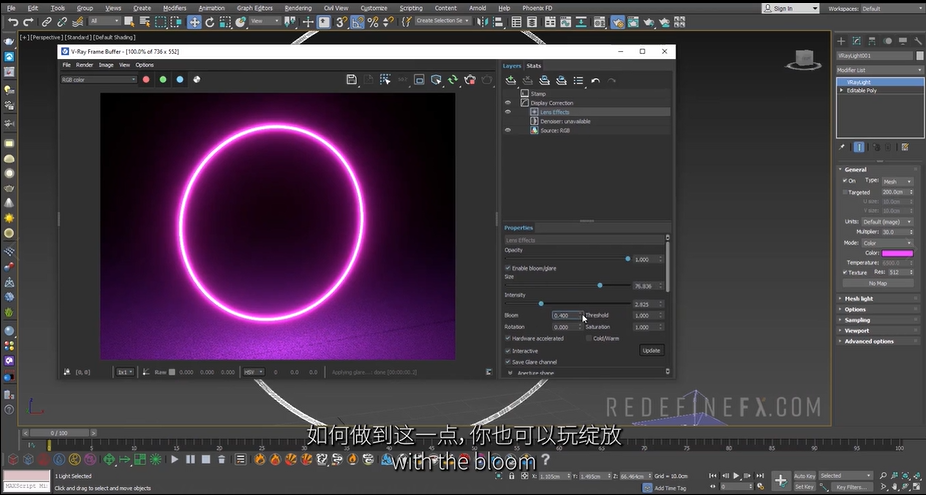Save image icon in V-Ray Frame Buffer
This screenshot has width=926, height=495.
tap(351, 80)
